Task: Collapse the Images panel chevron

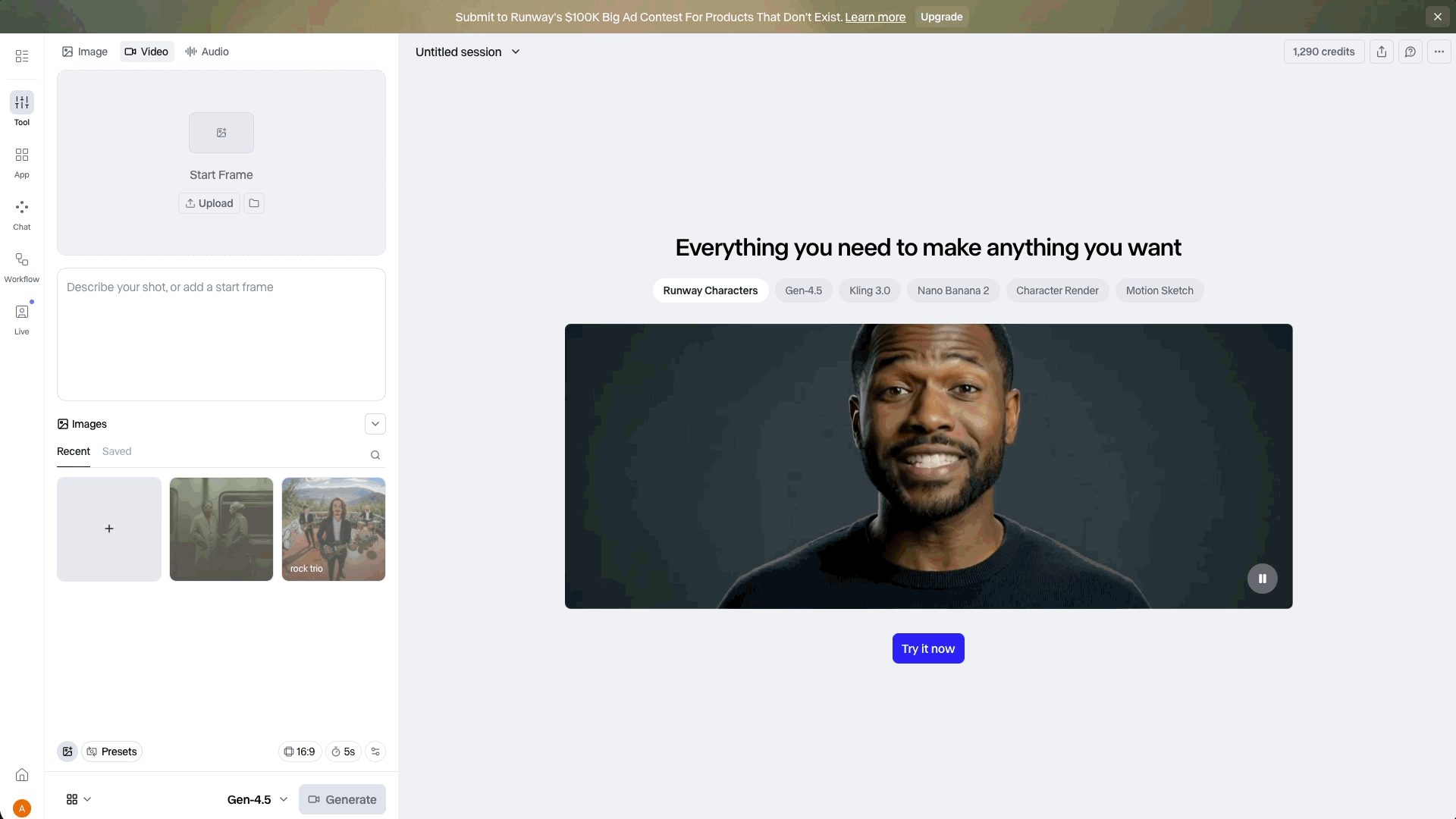Action: (375, 424)
